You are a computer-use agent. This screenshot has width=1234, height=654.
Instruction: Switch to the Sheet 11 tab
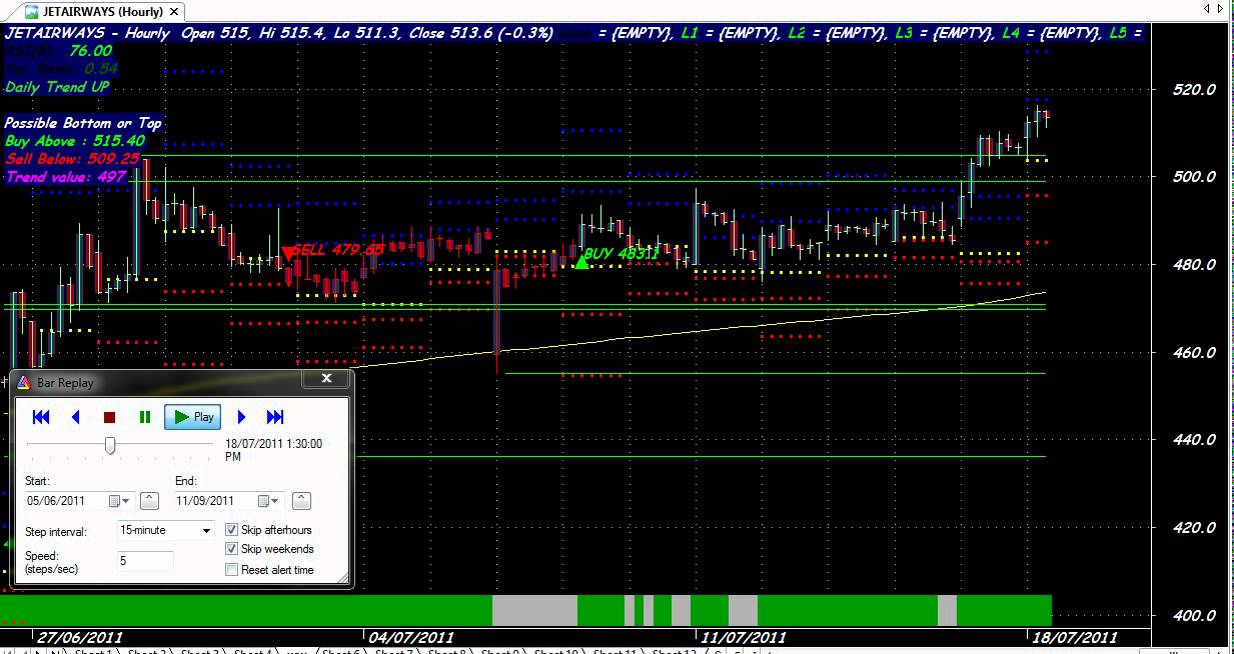[x=614, y=651]
